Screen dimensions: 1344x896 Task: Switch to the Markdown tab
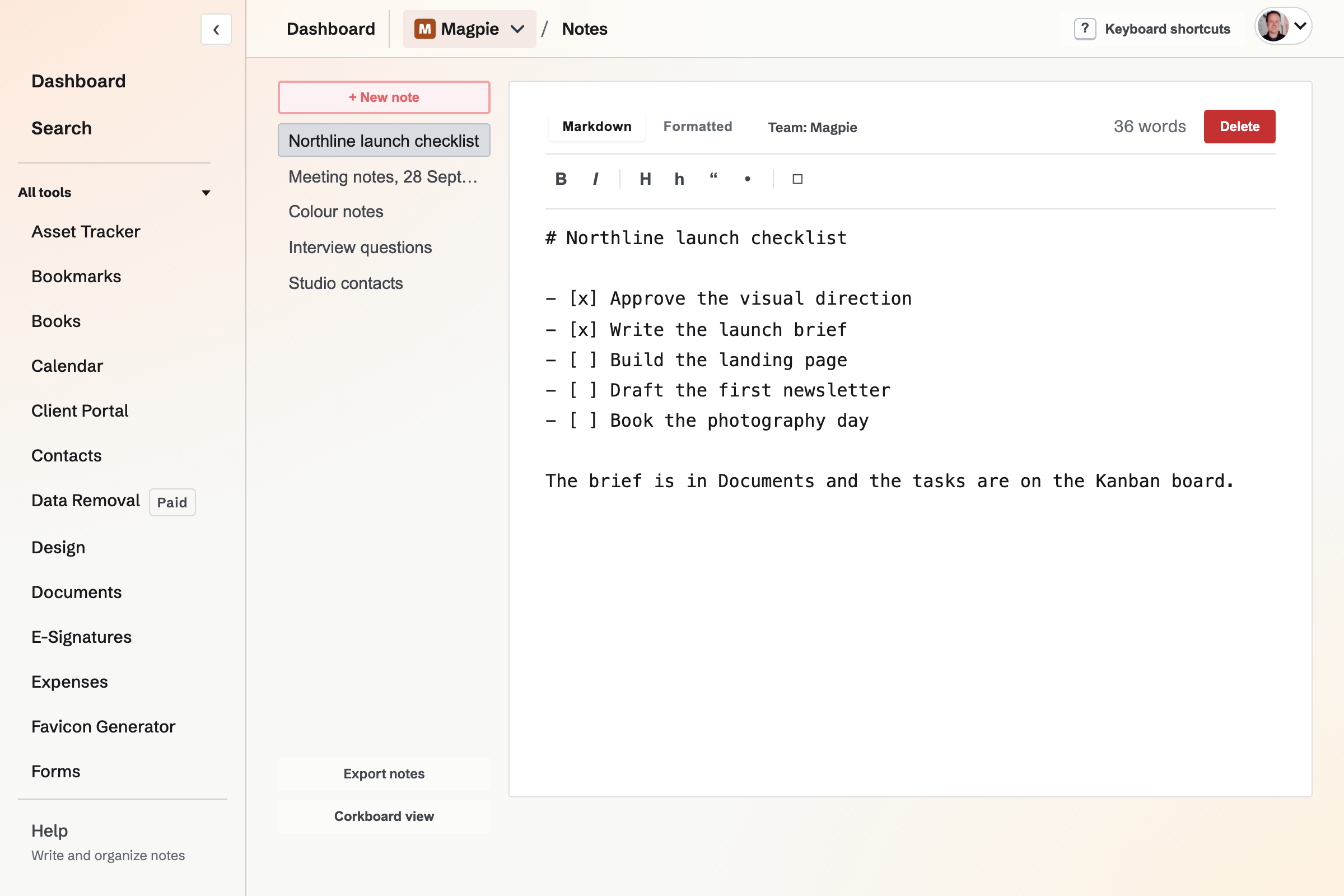(x=596, y=127)
